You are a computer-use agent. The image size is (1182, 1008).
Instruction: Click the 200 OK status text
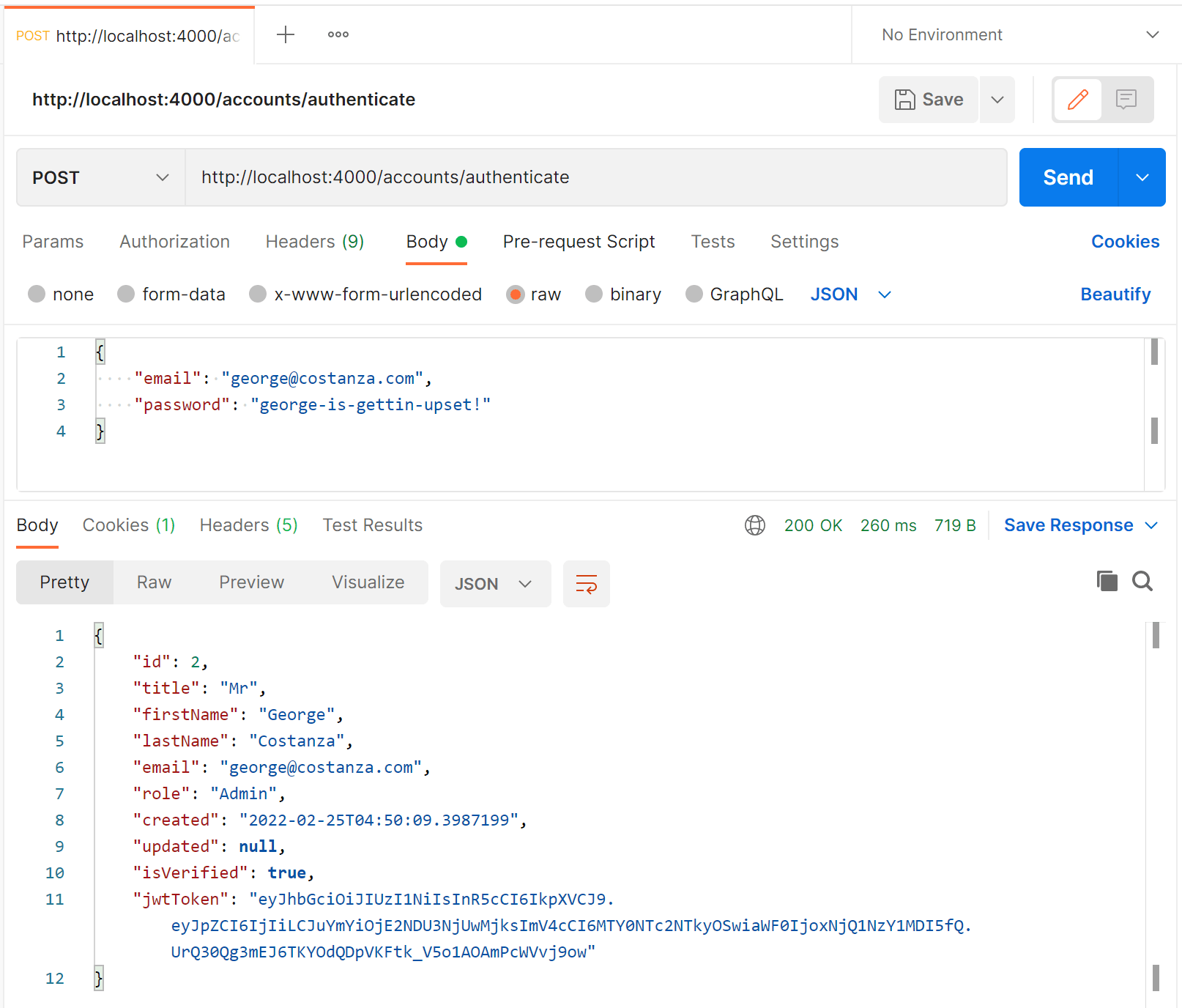[813, 525]
